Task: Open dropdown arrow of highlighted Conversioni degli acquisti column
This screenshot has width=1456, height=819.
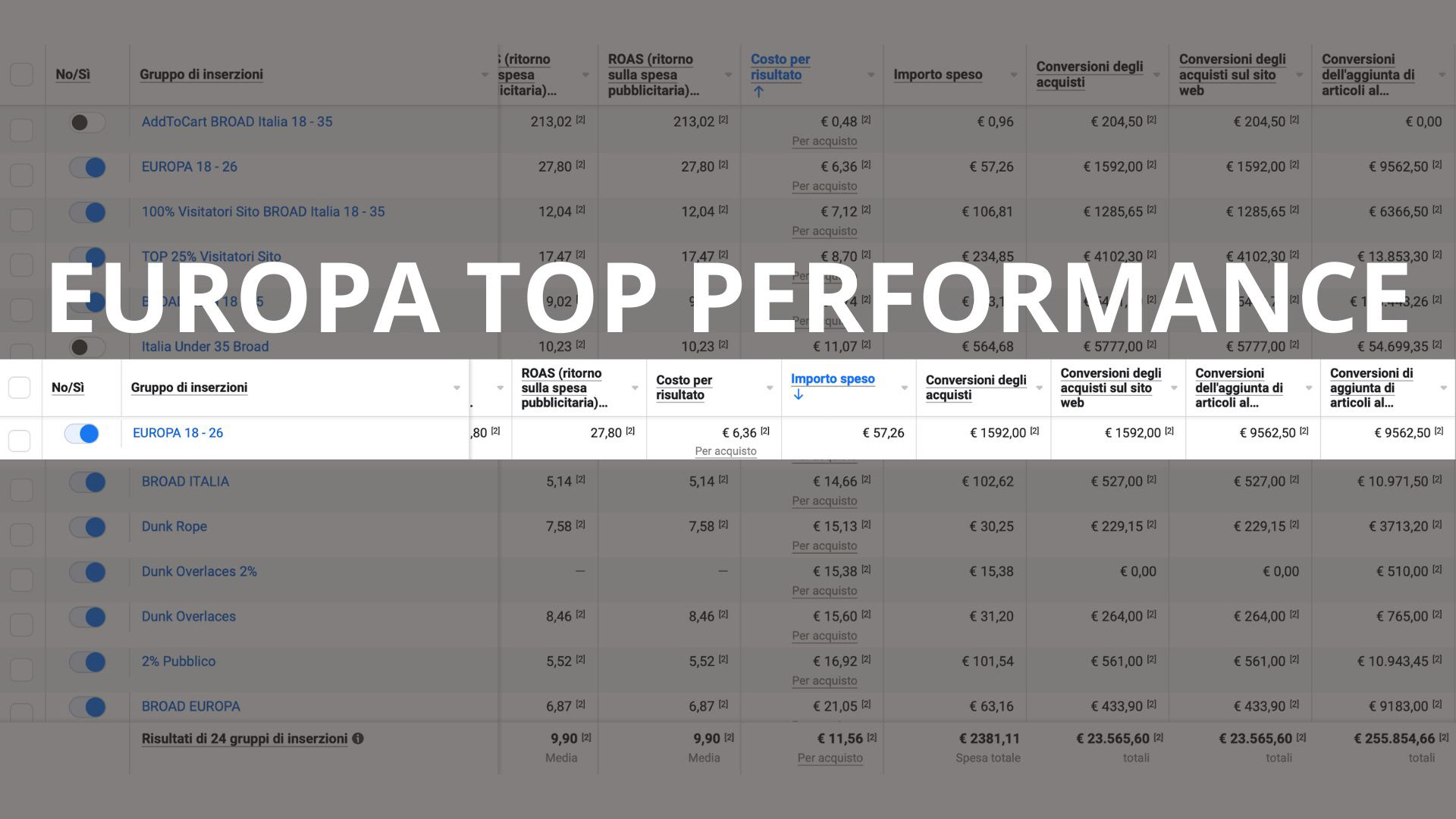Action: [1039, 388]
